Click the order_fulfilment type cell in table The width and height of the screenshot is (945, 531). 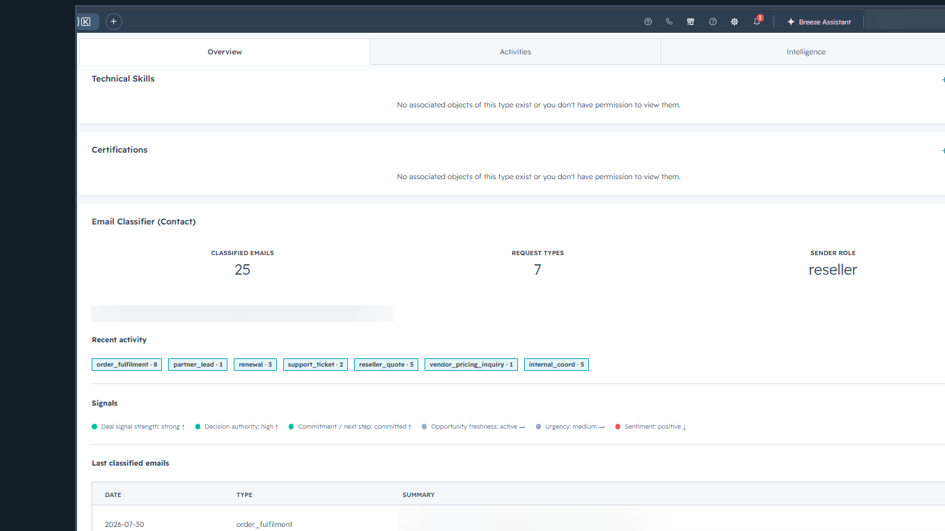coord(264,524)
